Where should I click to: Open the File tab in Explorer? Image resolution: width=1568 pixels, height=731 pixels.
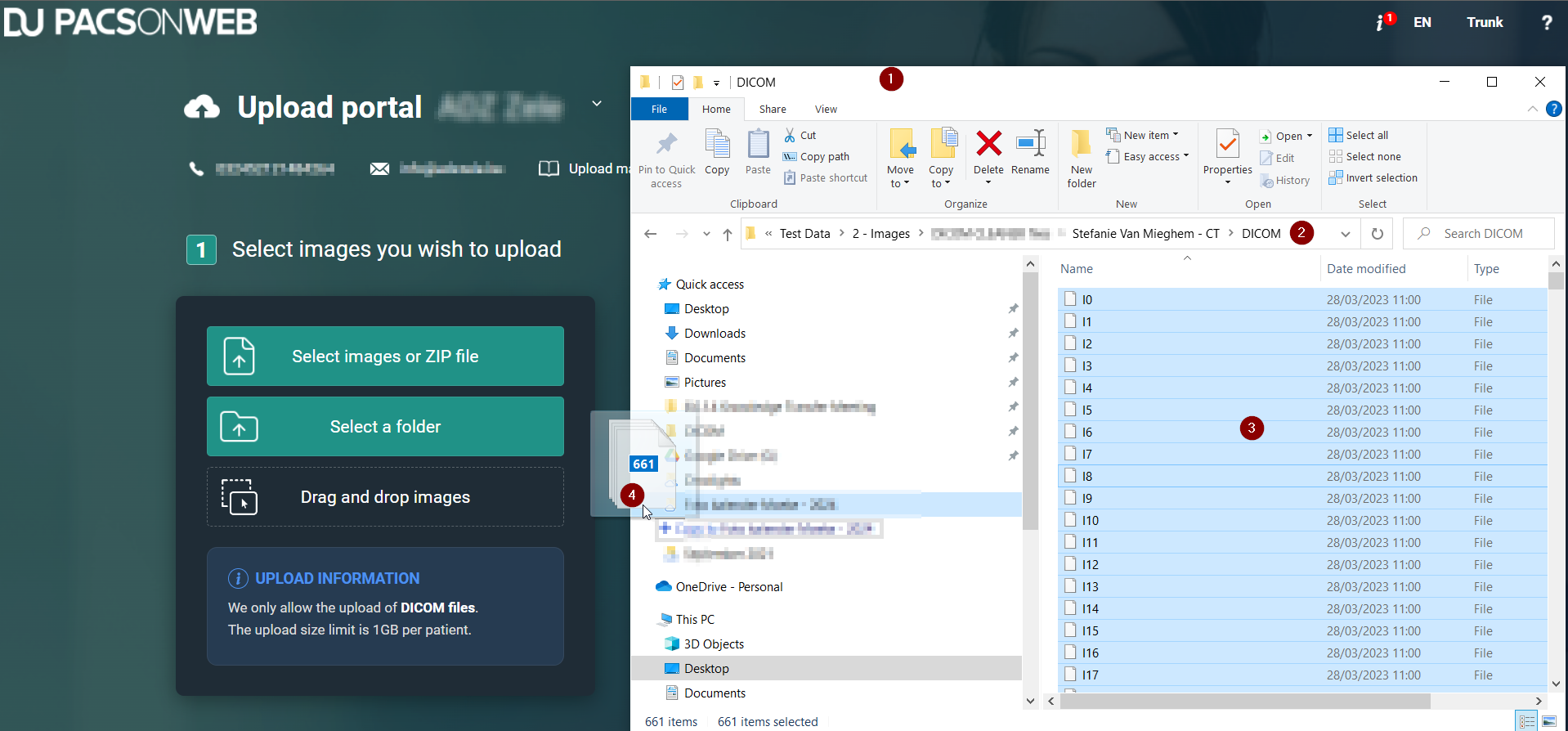[659, 109]
